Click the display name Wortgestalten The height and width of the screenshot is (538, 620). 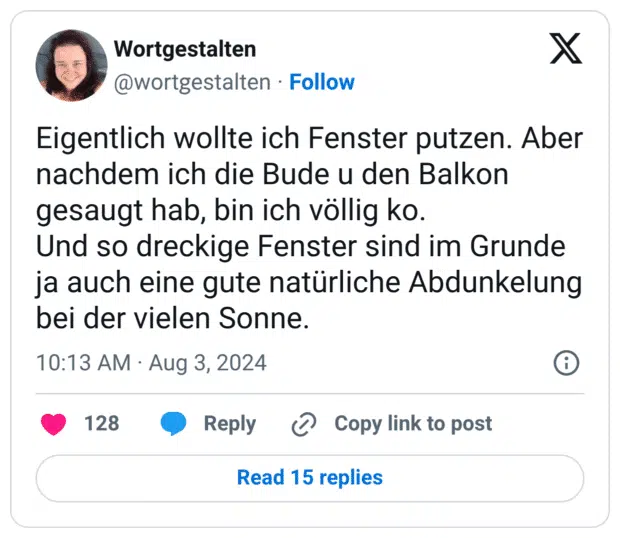click(x=185, y=49)
